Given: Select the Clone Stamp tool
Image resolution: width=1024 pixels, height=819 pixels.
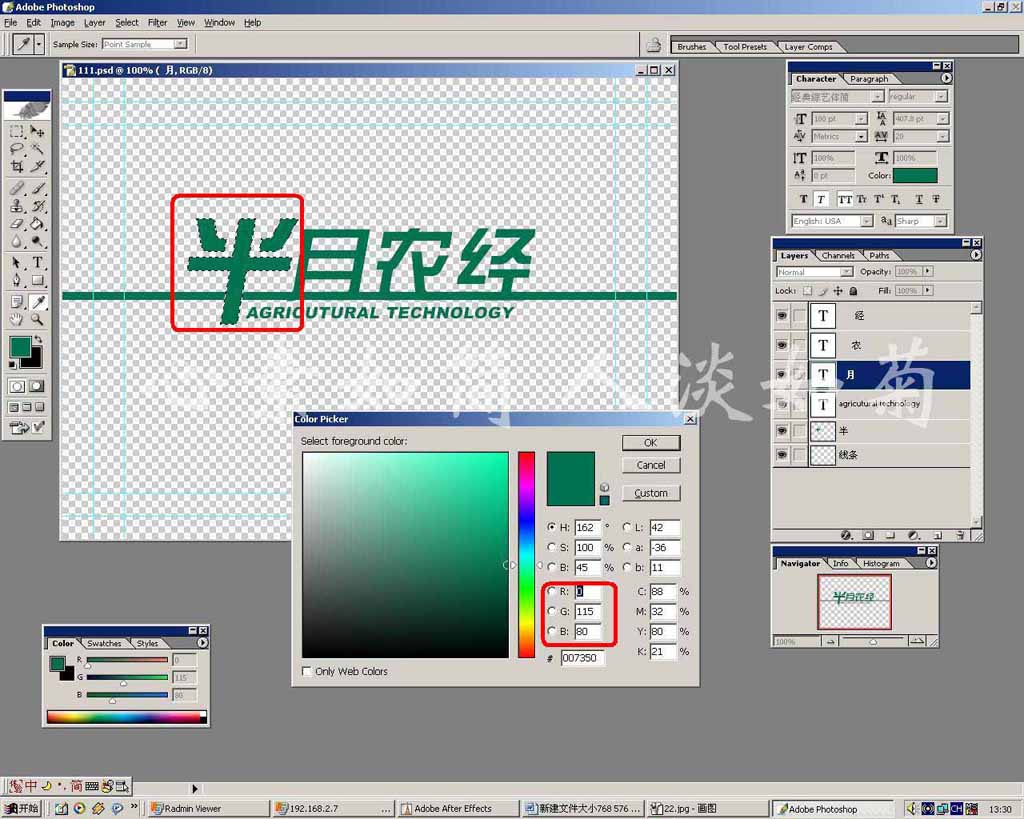Looking at the screenshot, I should (x=17, y=206).
